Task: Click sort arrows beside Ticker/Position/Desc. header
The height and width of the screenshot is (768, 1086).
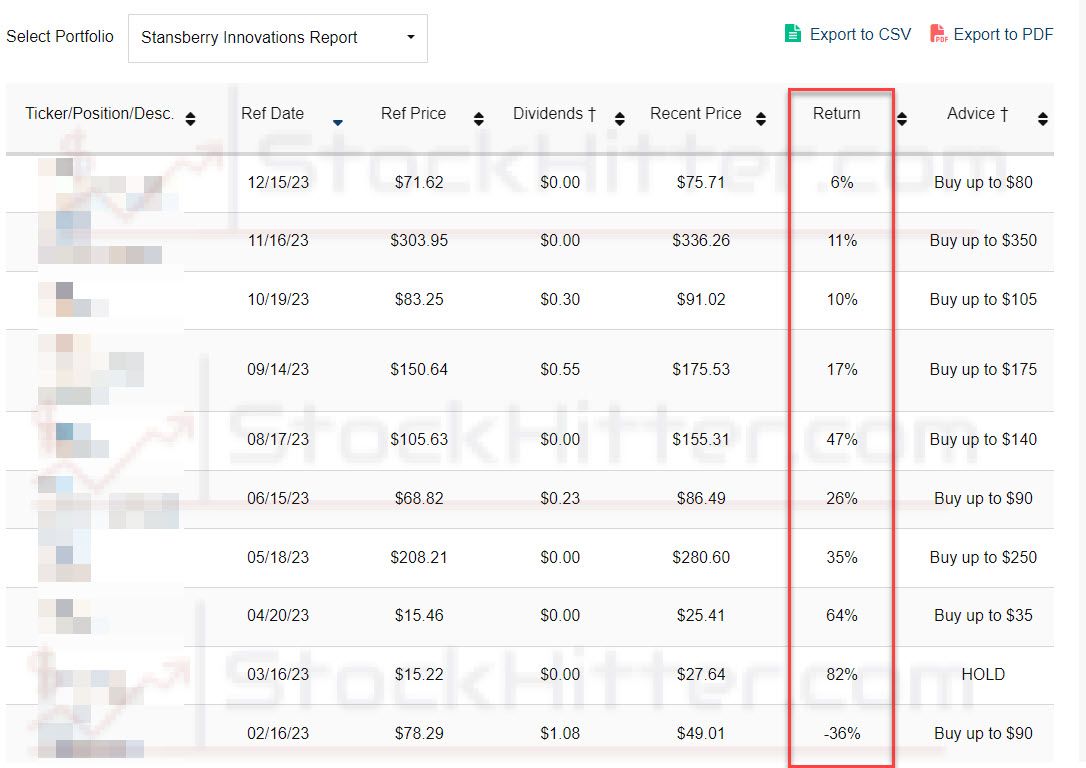Action: pyautogui.click(x=190, y=119)
